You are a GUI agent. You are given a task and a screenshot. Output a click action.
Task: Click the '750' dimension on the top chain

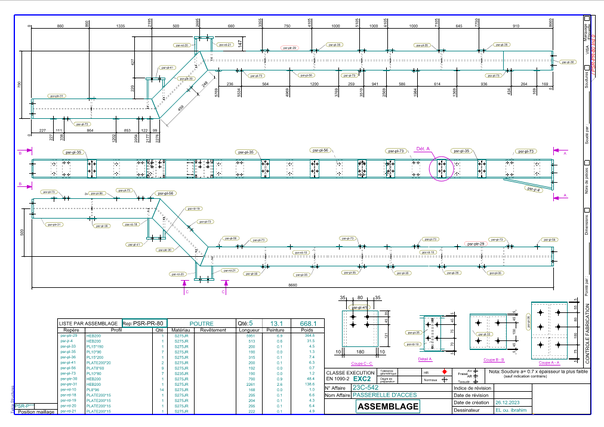(287, 26)
